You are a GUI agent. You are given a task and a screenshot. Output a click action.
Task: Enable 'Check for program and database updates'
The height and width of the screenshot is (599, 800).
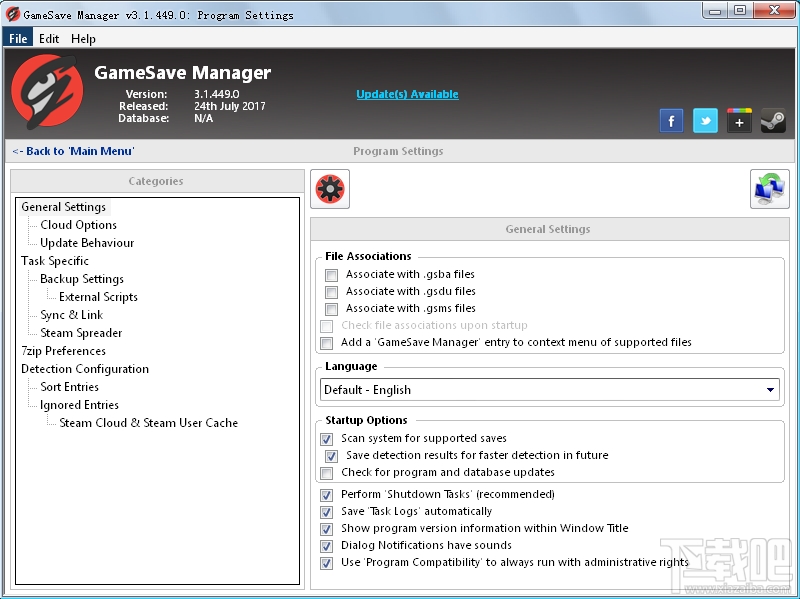(x=326, y=472)
